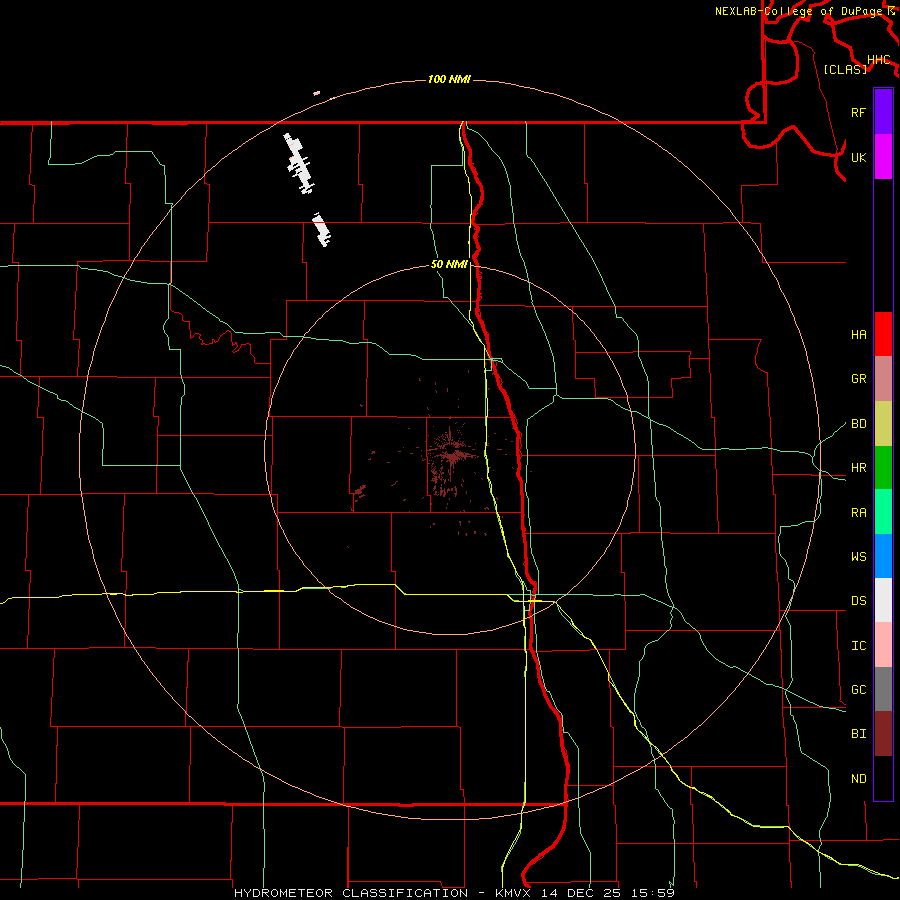Click the BI legend label
The image size is (900, 900).
[858, 734]
